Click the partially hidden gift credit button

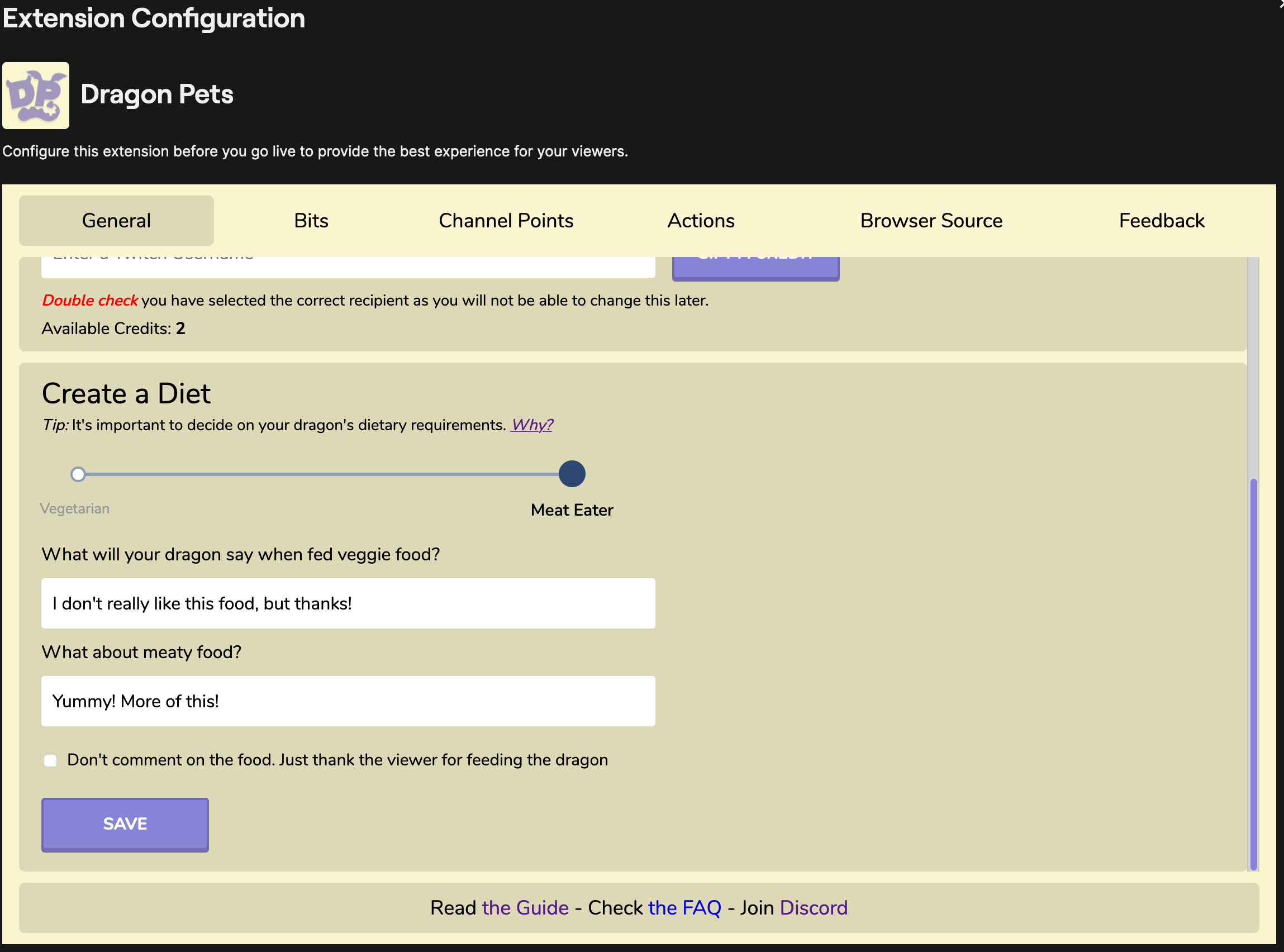click(755, 268)
